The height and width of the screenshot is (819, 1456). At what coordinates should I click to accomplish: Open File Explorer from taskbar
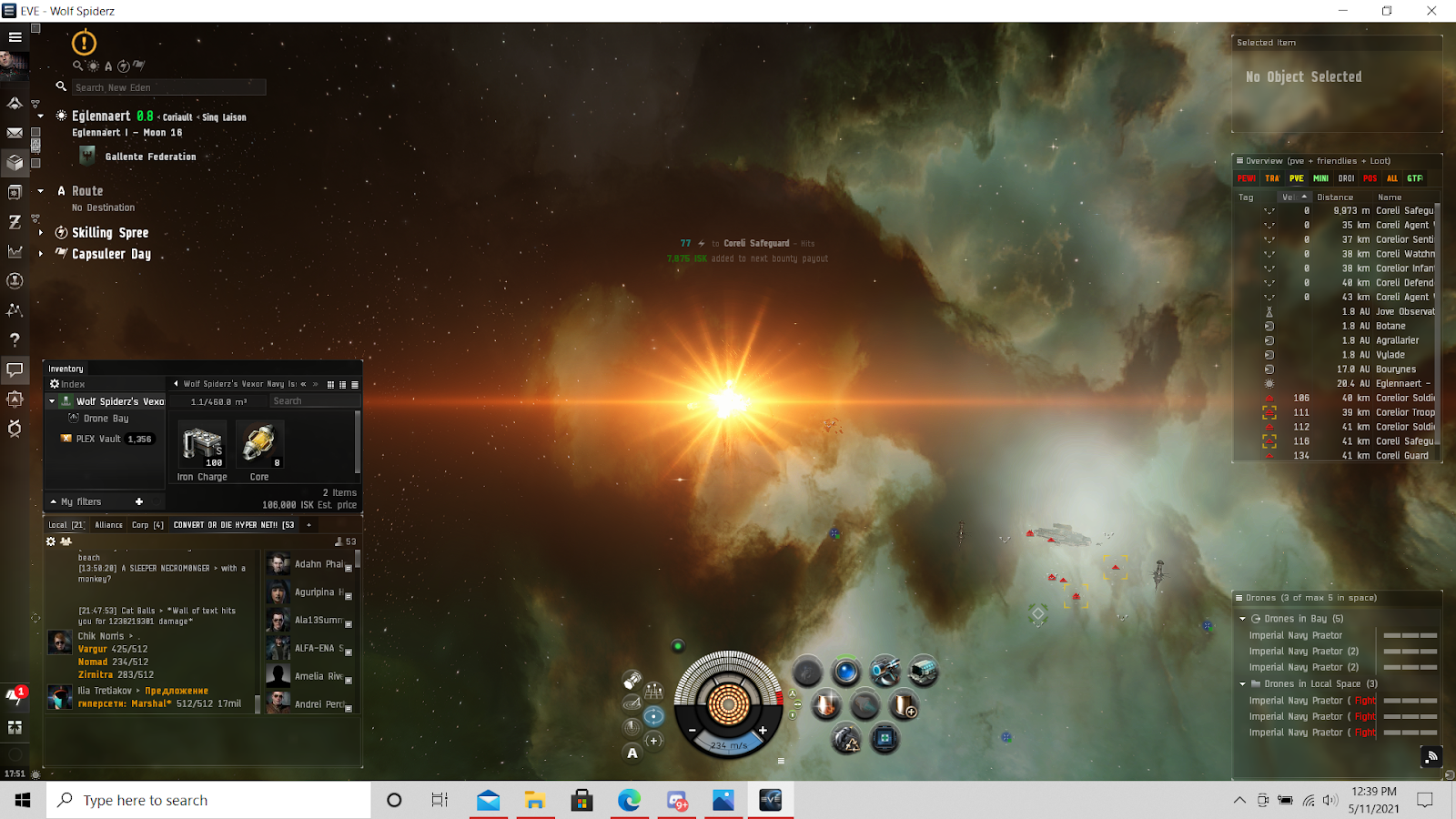[x=535, y=800]
